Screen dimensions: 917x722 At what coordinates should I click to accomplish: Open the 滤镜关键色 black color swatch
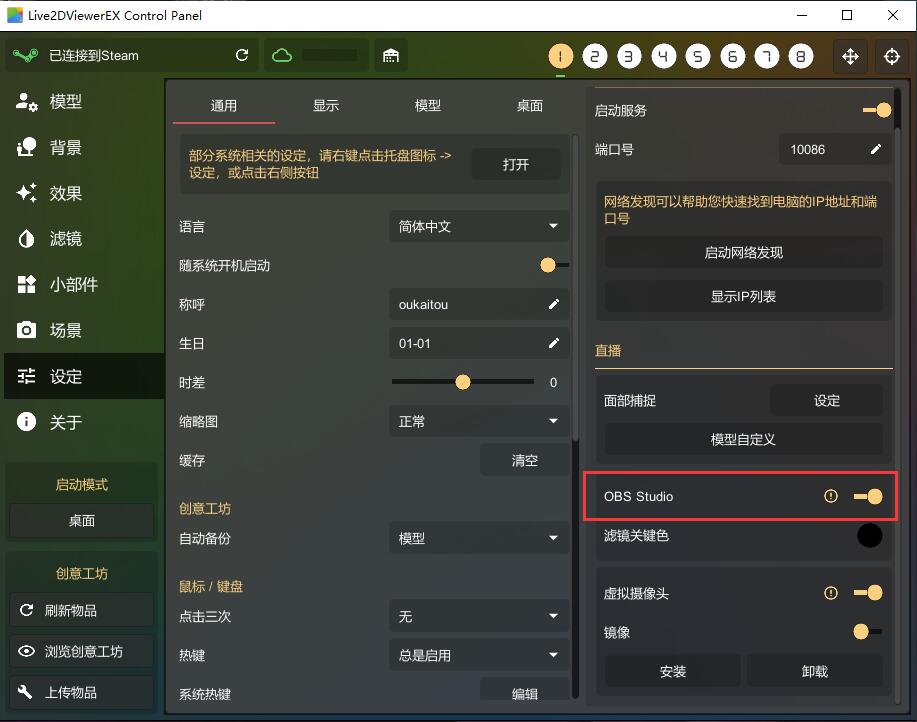[x=869, y=535]
